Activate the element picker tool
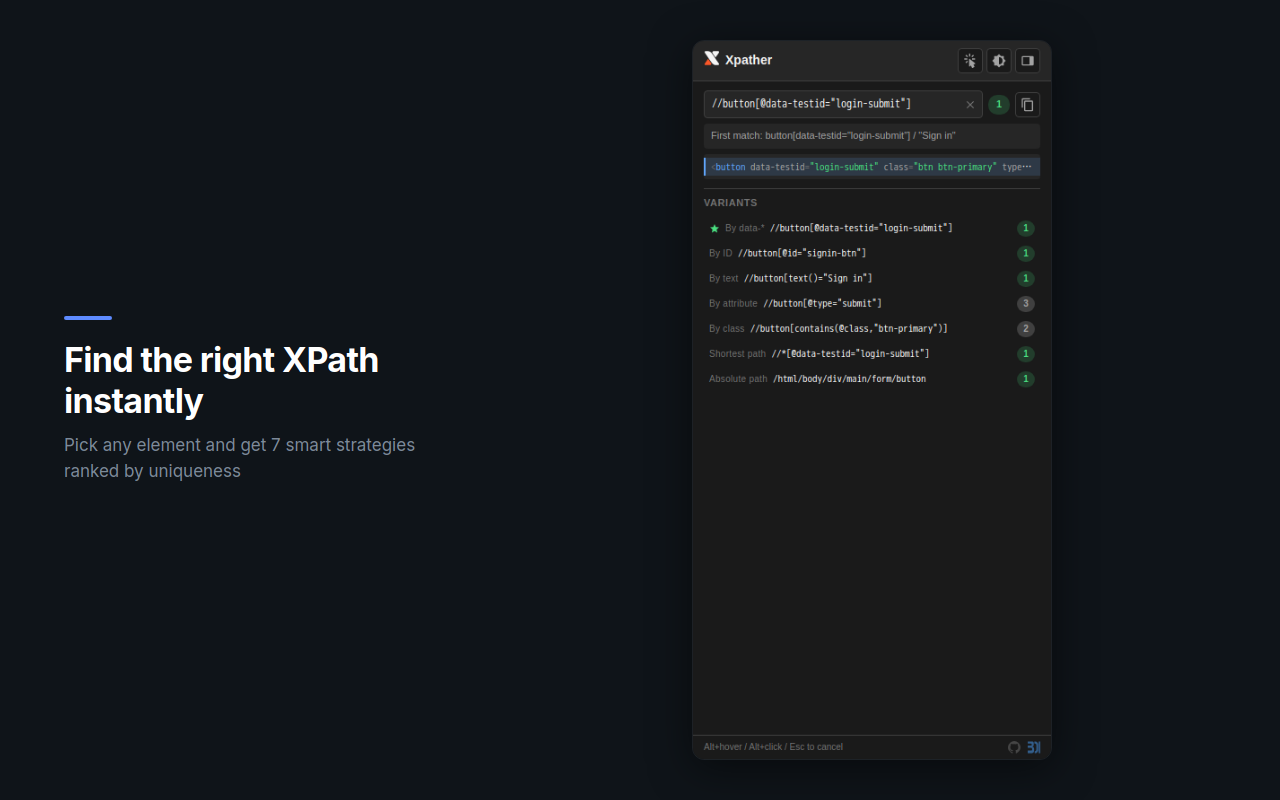This screenshot has height=800, width=1280. [x=969, y=61]
